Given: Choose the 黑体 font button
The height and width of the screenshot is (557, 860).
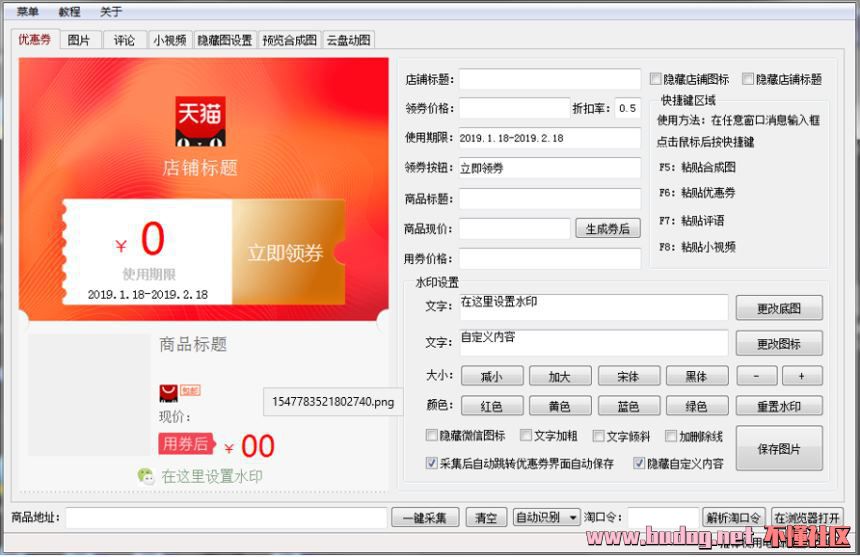Looking at the screenshot, I should [697, 377].
